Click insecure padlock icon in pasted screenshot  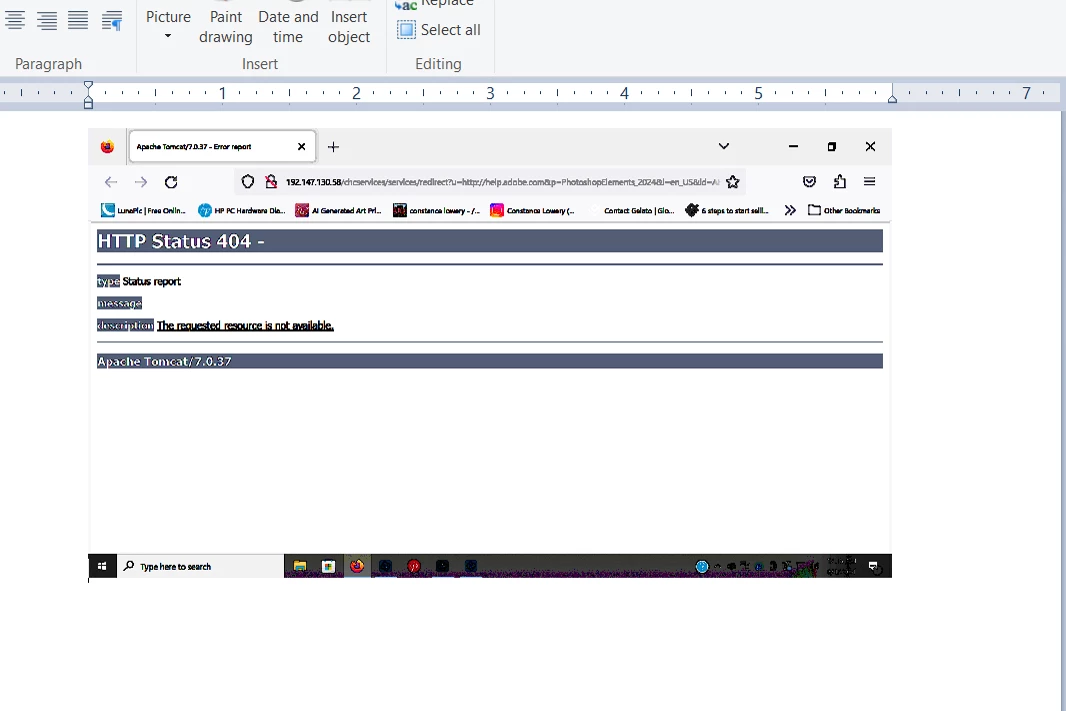[271, 181]
